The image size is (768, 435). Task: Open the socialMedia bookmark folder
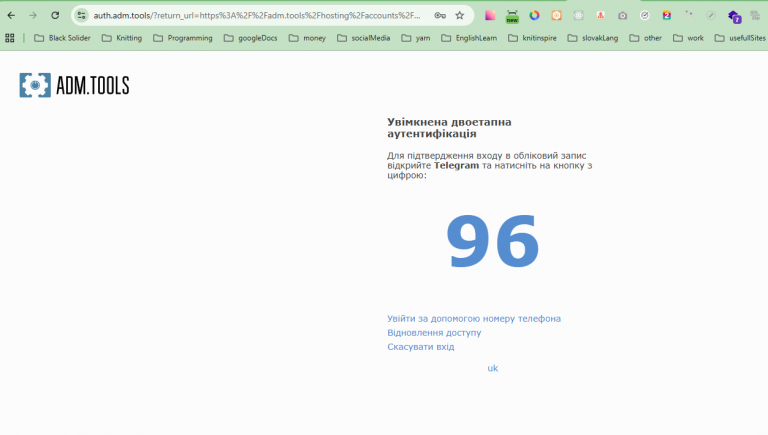tap(363, 38)
